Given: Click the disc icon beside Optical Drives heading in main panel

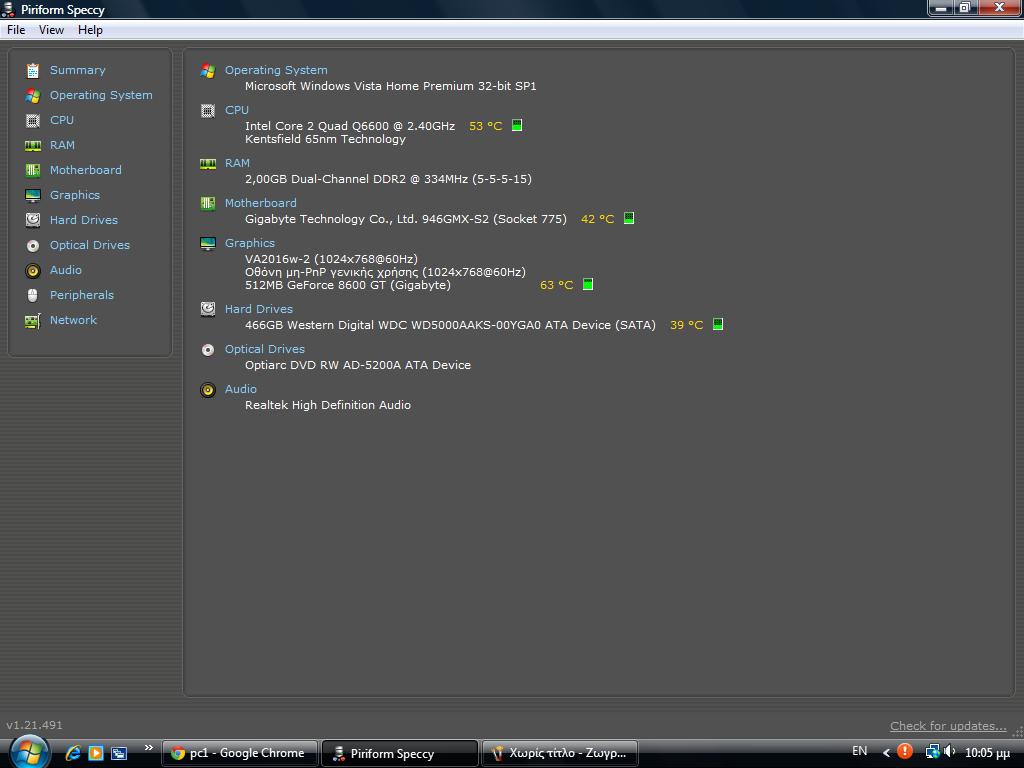Looking at the screenshot, I should tap(208, 350).
